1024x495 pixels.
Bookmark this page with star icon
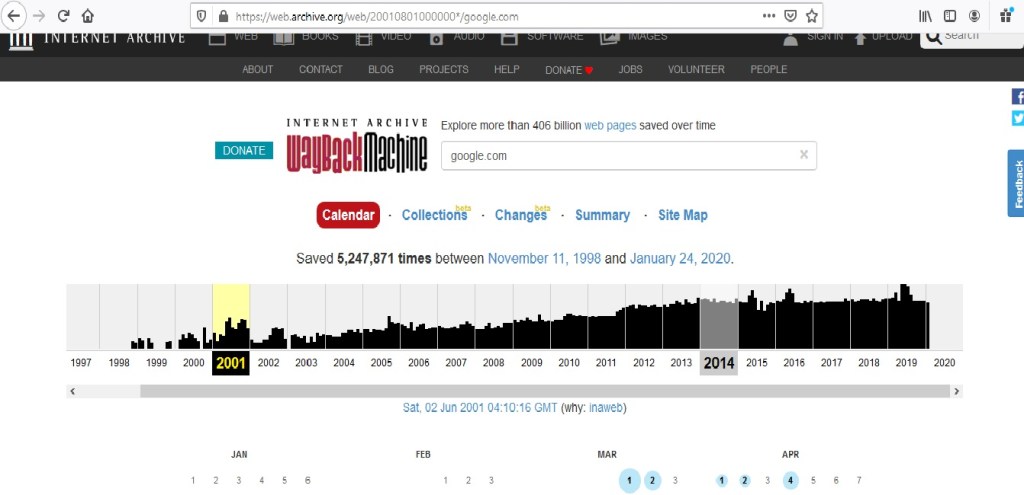(x=812, y=16)
